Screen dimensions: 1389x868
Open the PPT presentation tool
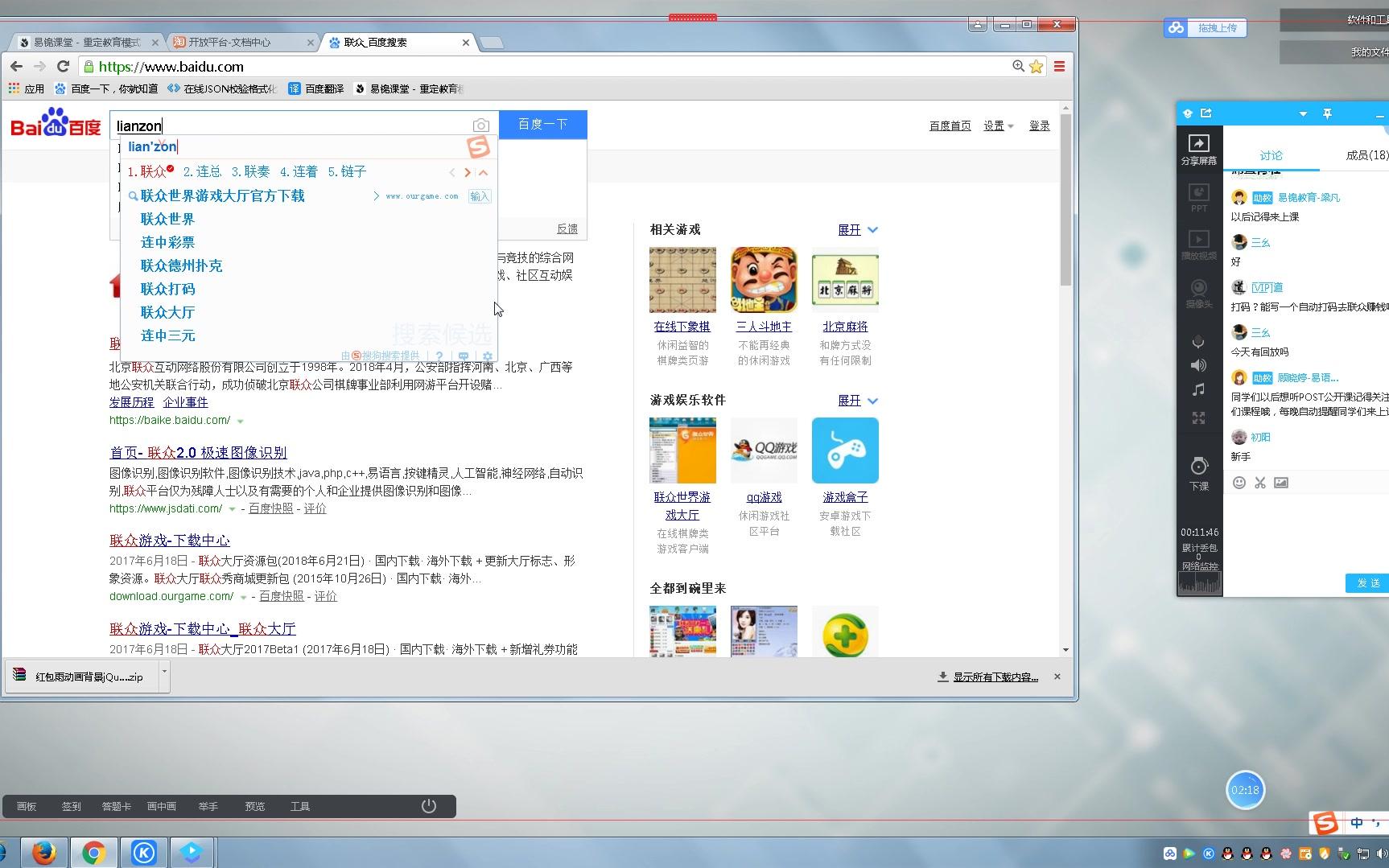point(1198,195)
